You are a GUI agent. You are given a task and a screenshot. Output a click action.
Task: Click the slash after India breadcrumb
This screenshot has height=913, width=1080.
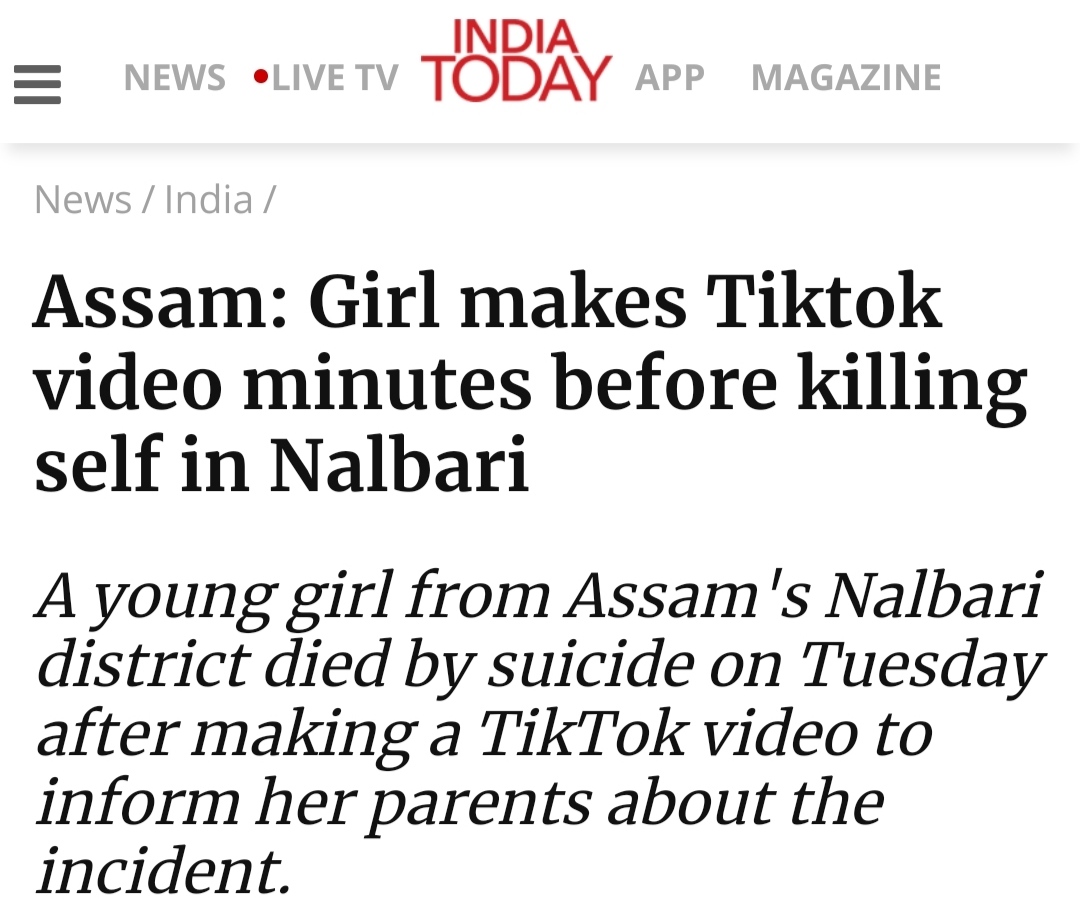(x=269, y=200)
